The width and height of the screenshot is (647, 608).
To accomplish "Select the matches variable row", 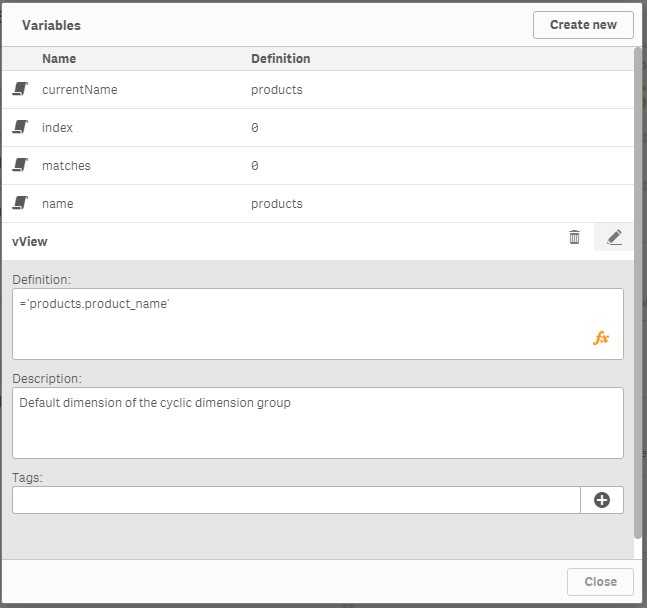I will click(x=318, y=166).
